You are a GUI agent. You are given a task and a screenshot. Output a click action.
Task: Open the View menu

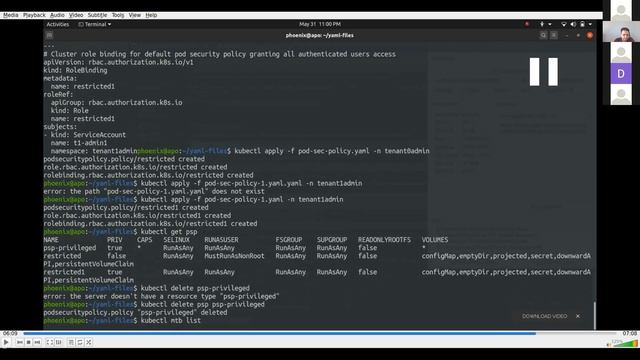coord(135,15)
